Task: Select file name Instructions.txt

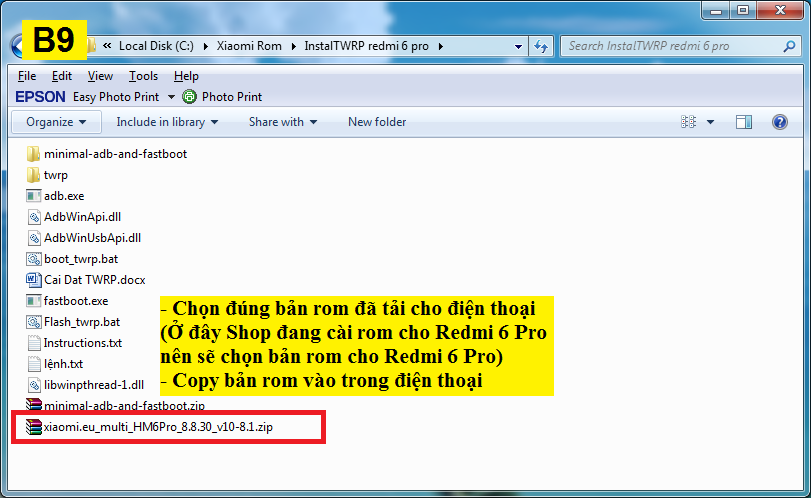Action: coord(83,343)
